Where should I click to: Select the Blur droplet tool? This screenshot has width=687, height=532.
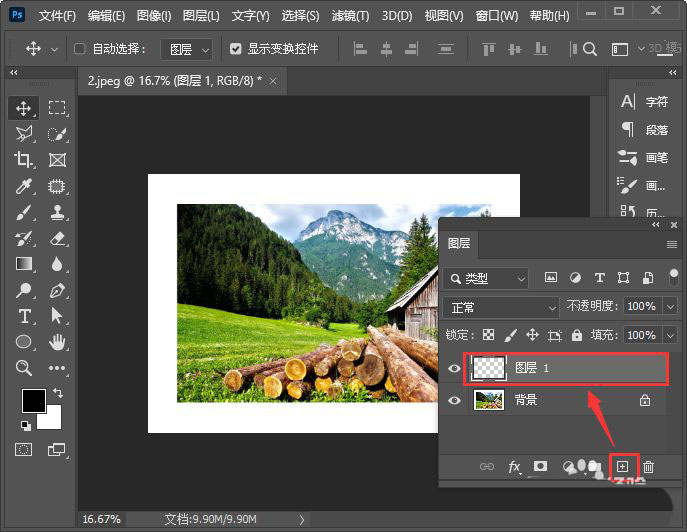[x=57, y=264]
